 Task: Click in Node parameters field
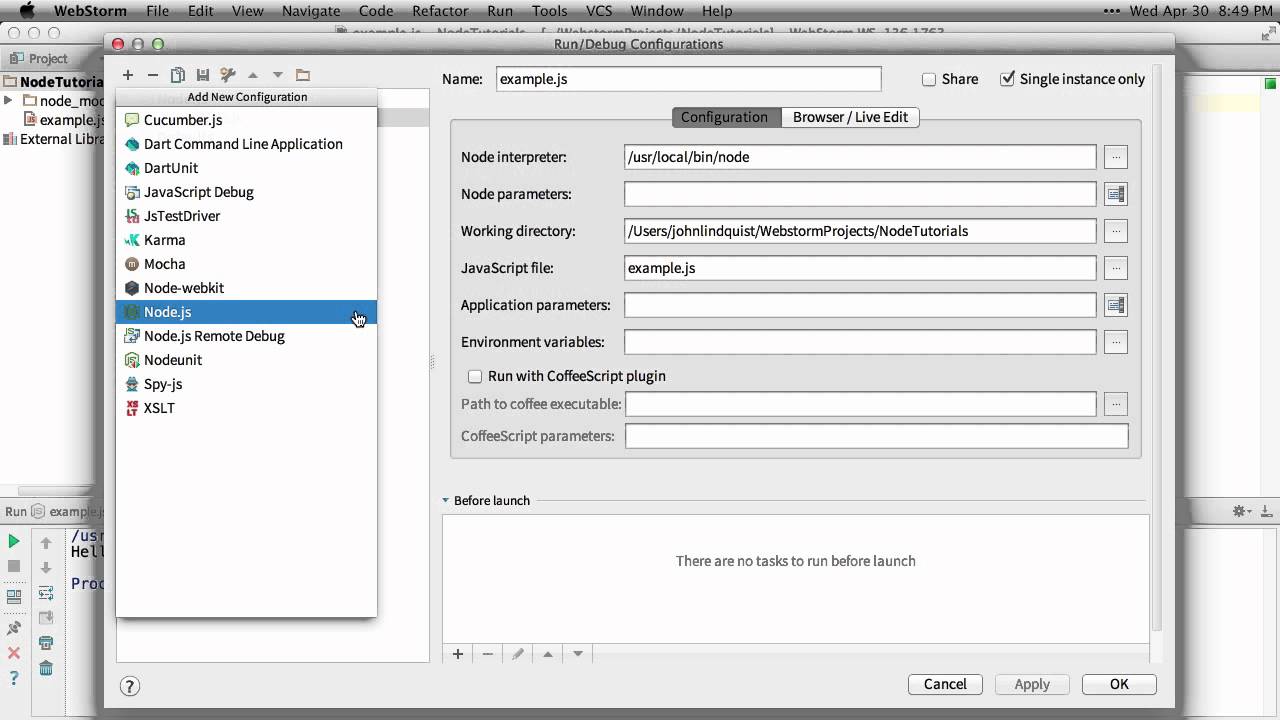(860, 194)
